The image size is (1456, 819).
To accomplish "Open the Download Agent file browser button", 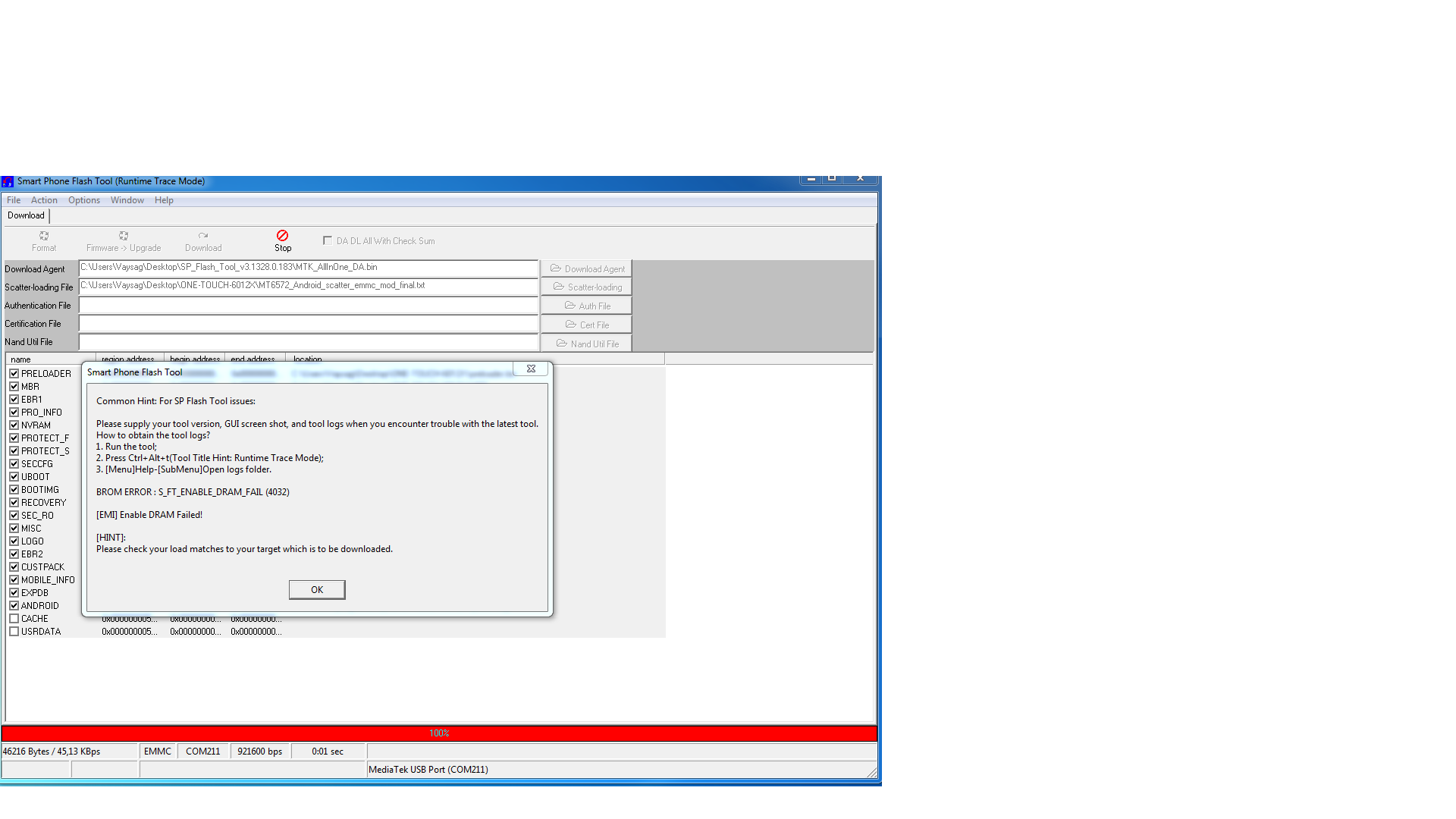I will pyautogui.click(x=587, y=269).
